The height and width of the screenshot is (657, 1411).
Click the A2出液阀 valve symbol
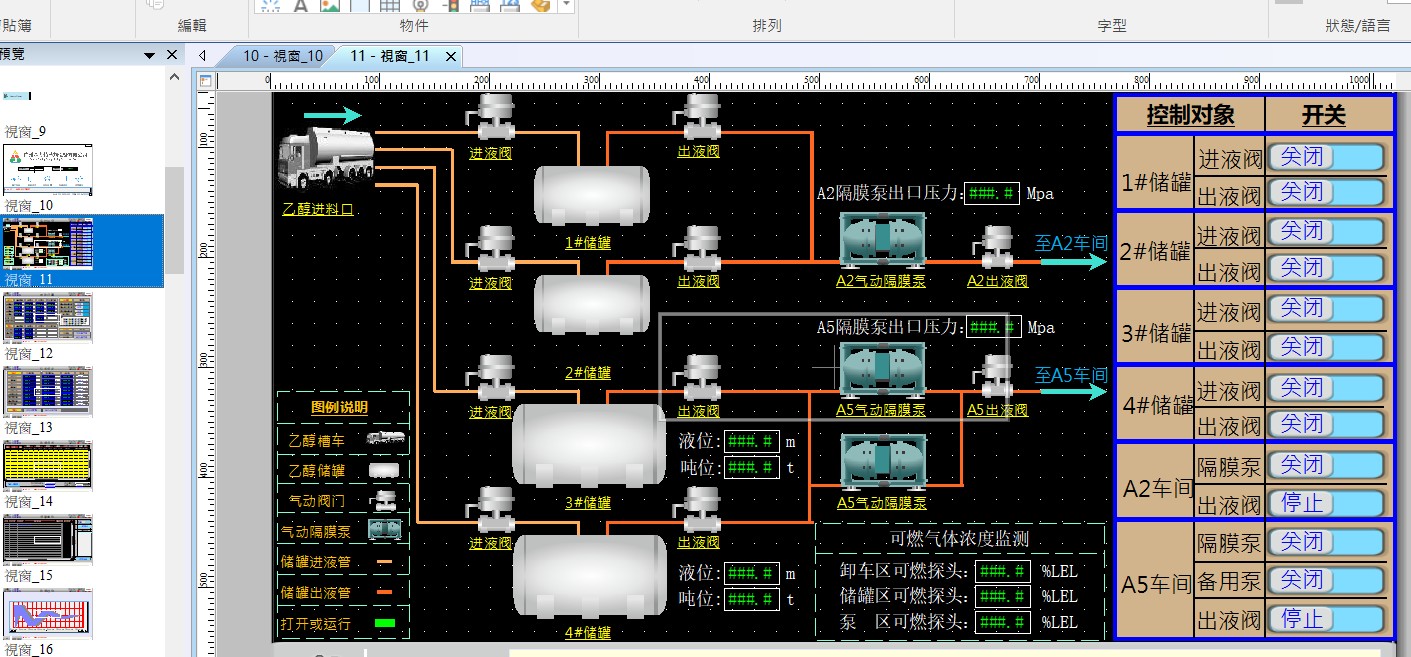996,249
